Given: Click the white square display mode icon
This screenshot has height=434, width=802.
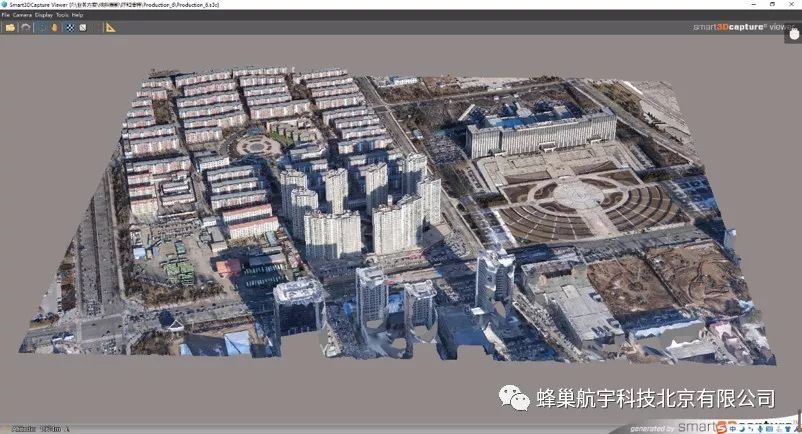Looking at the screenshot, I should point(83,27).
